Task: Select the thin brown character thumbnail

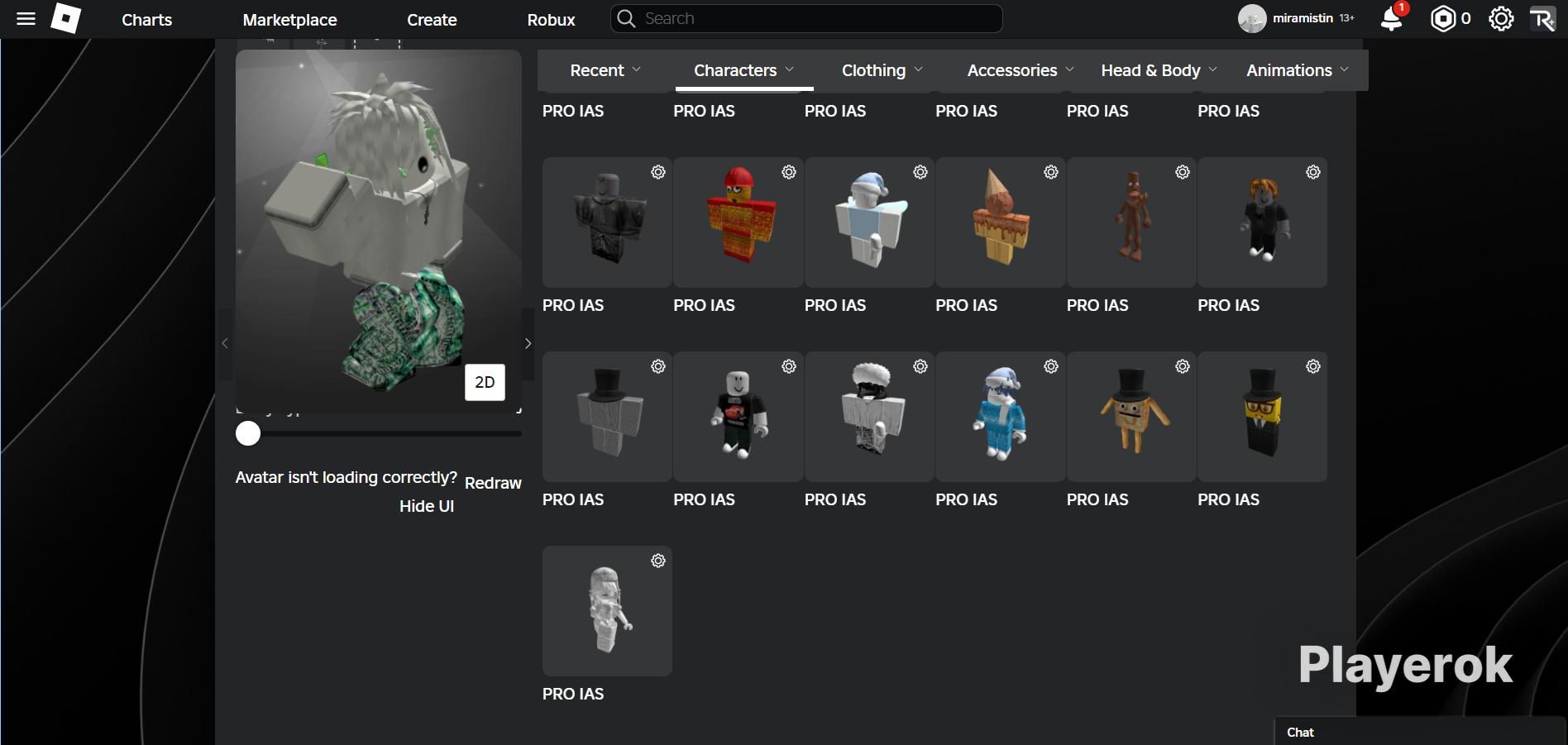Action: [x=1131, y=222]
